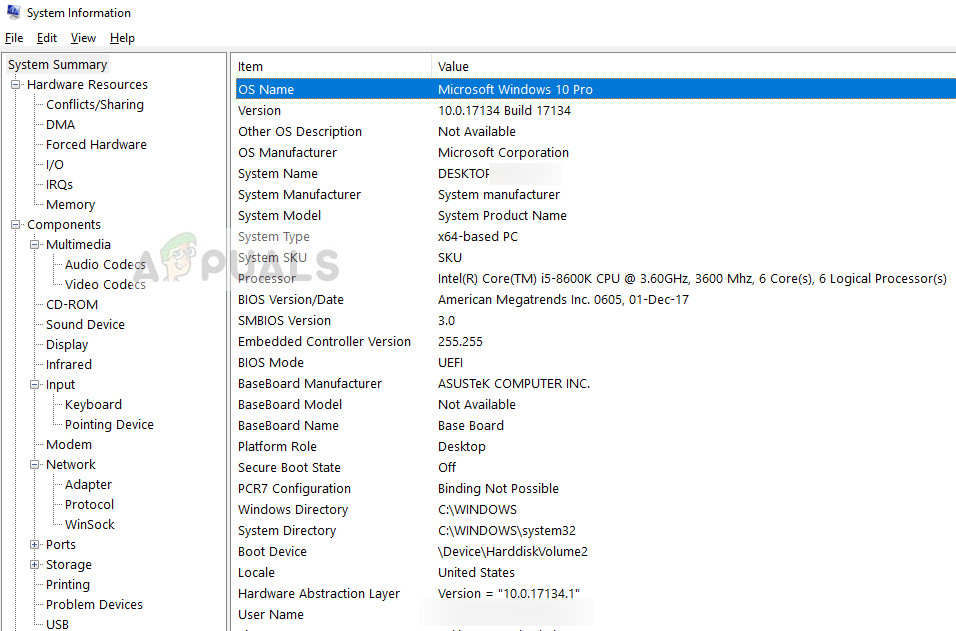Select Problem Devices tree item
Image resolution: width=956 pixels, height=631 pixels.
point(95,605)
